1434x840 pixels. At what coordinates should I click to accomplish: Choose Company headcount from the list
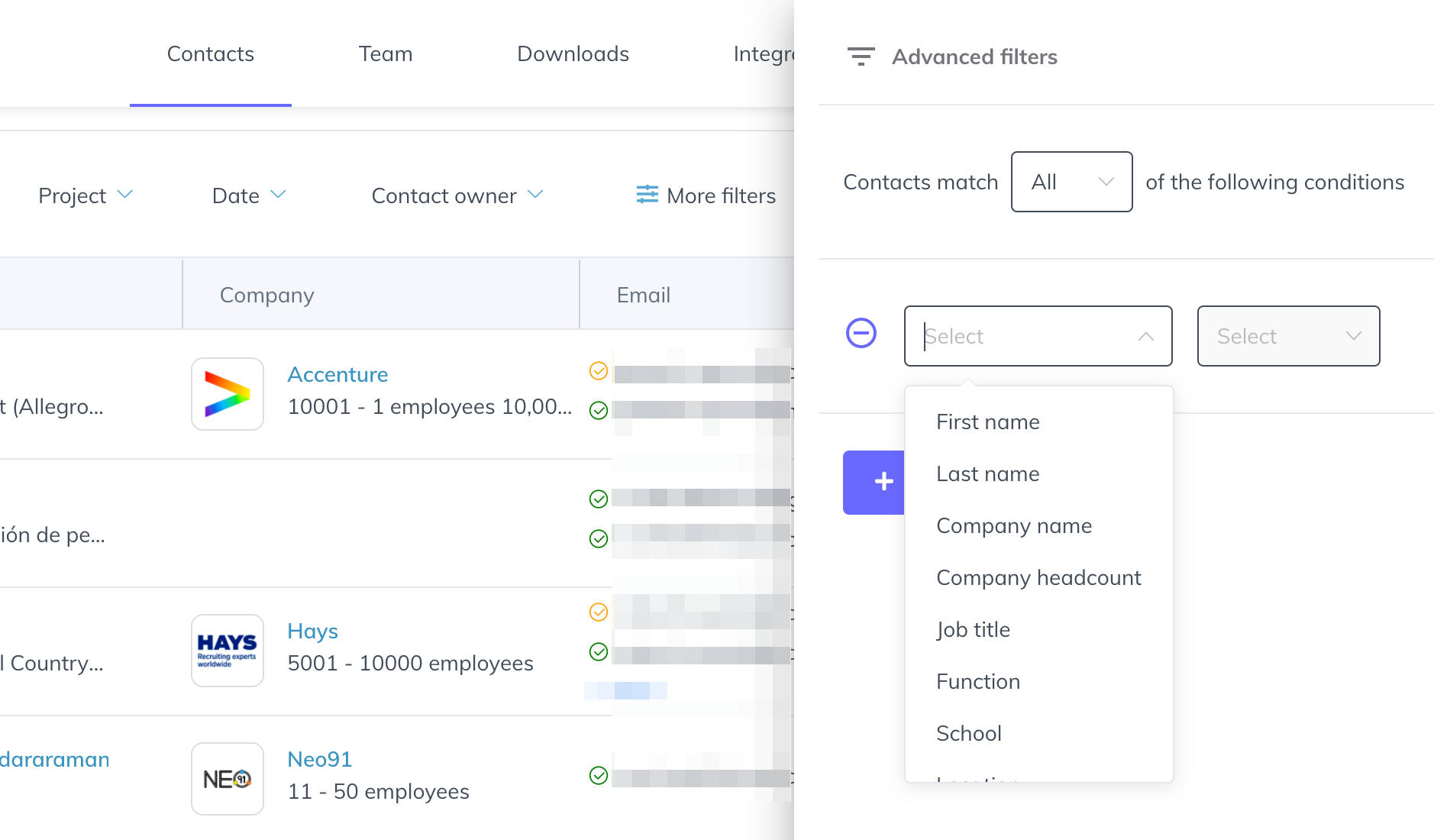coord(1038,577)
